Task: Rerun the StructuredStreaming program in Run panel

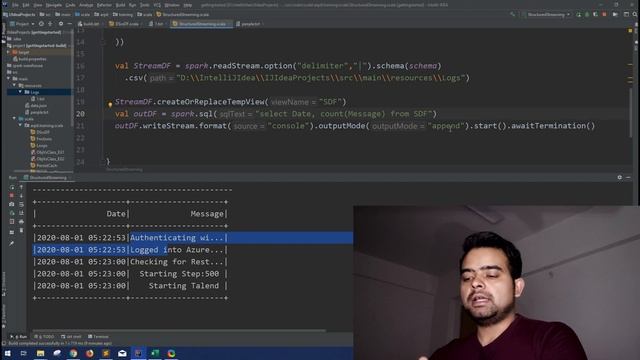Action: 12,187
